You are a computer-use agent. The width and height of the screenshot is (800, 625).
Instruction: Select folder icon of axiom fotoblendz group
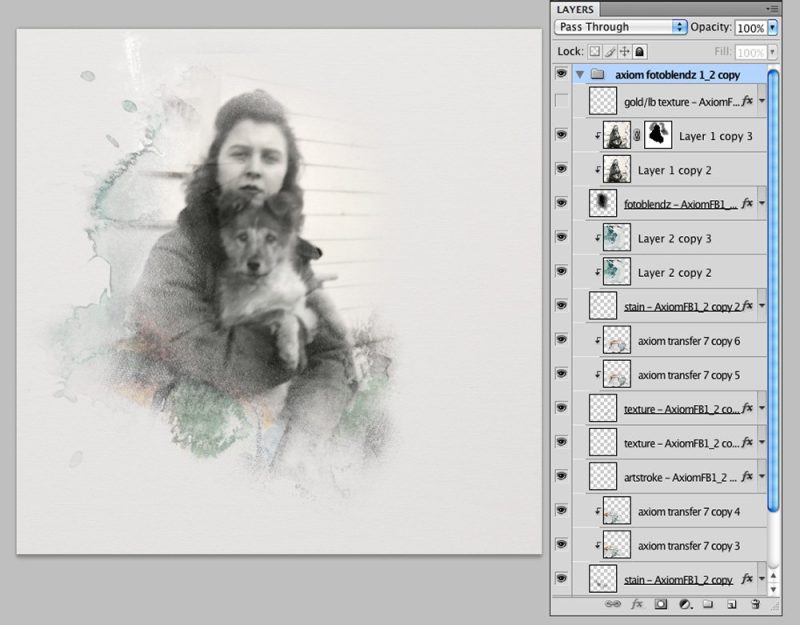[597, 74]
